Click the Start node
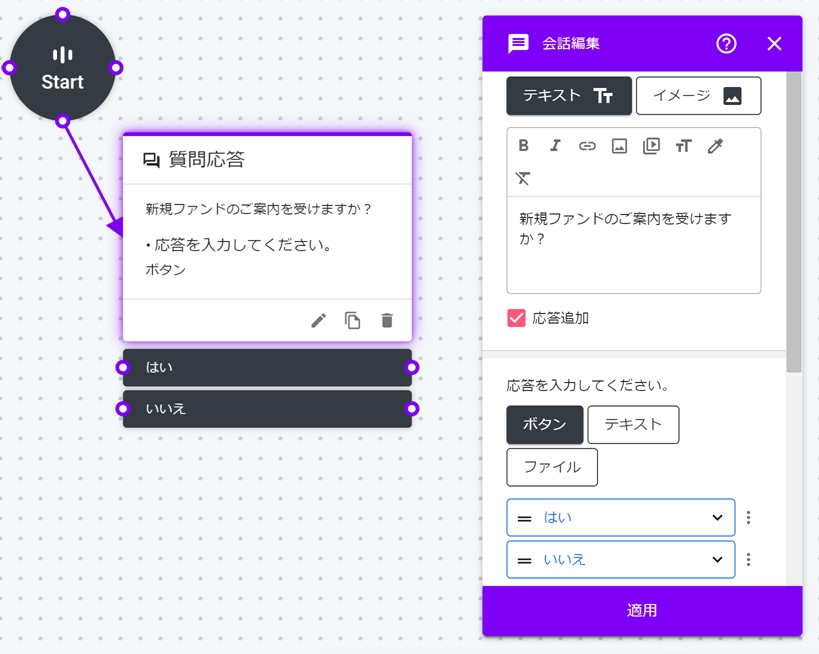The image size is (819, 654). pos(63,68)
